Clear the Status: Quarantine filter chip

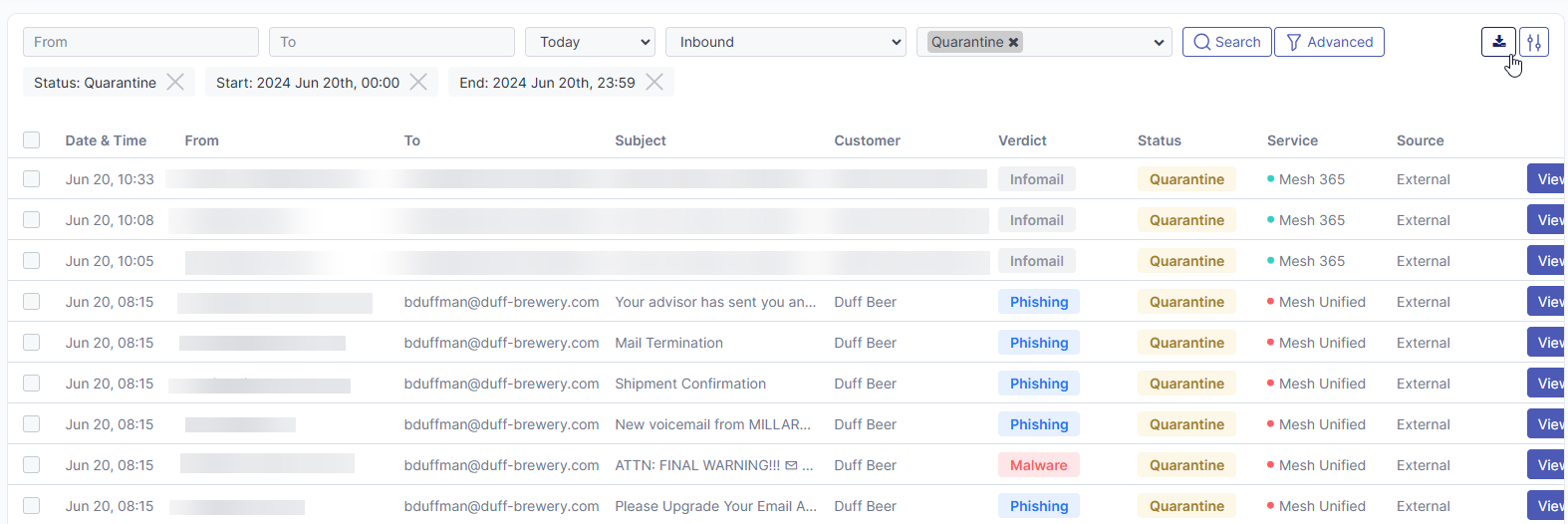pos(175,82)
